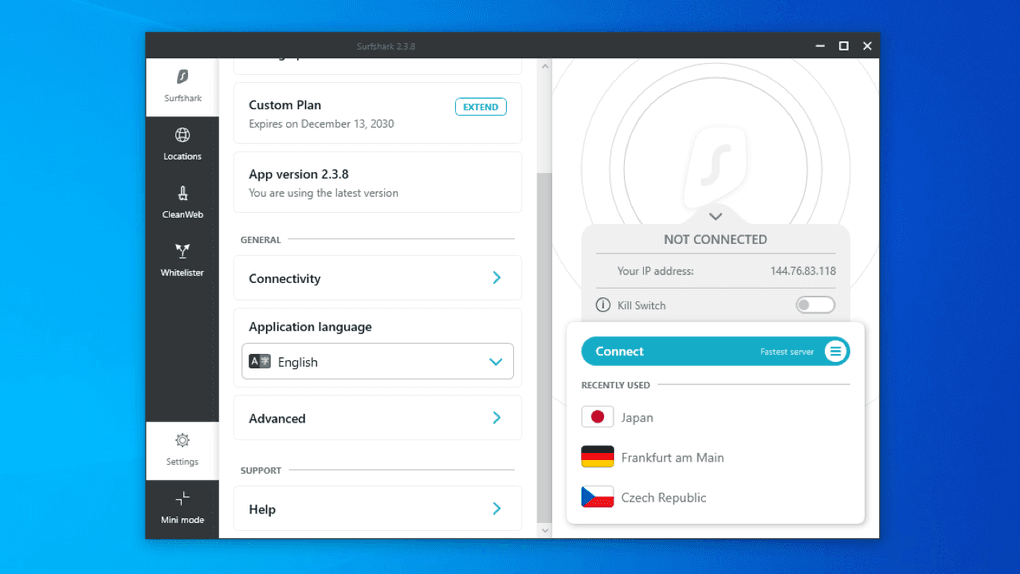
Task: Click the Germany flag icon
Action: click(x=597, y=457)
